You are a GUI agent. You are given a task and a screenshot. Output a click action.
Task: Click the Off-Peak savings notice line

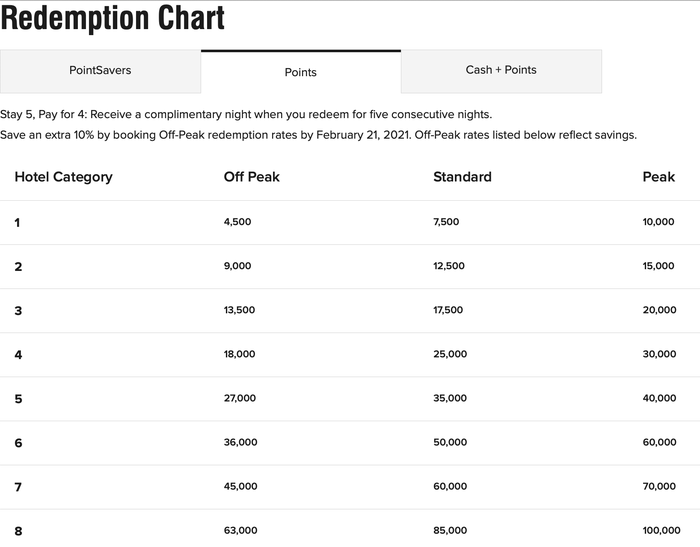[x=318, y=135]
